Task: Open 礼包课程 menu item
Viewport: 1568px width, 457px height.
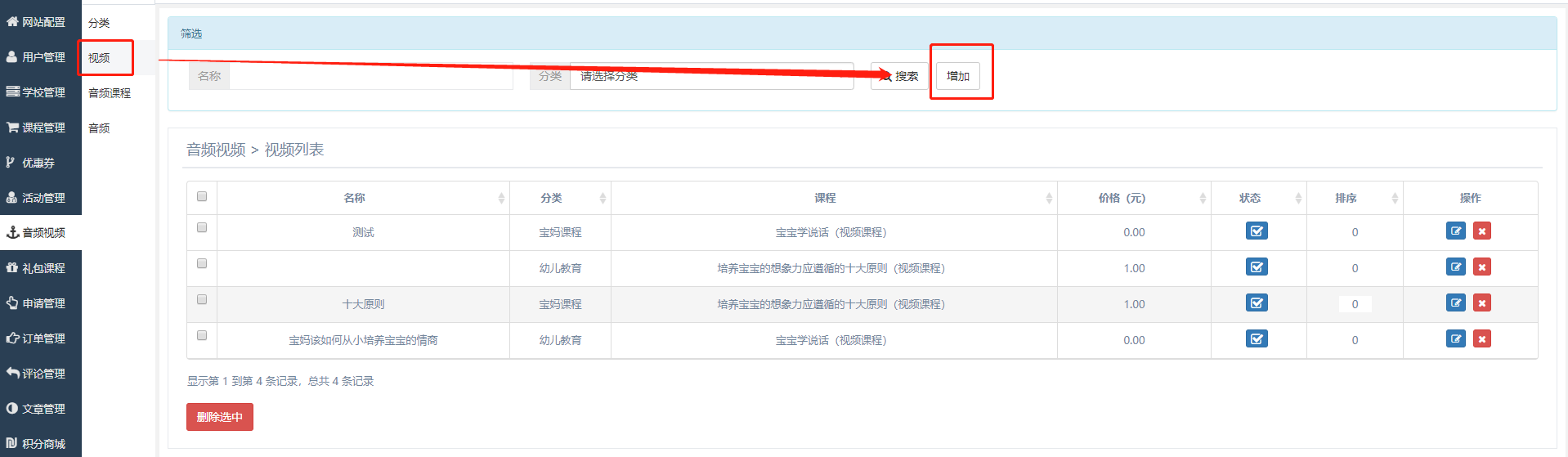Action: (41, 268)
